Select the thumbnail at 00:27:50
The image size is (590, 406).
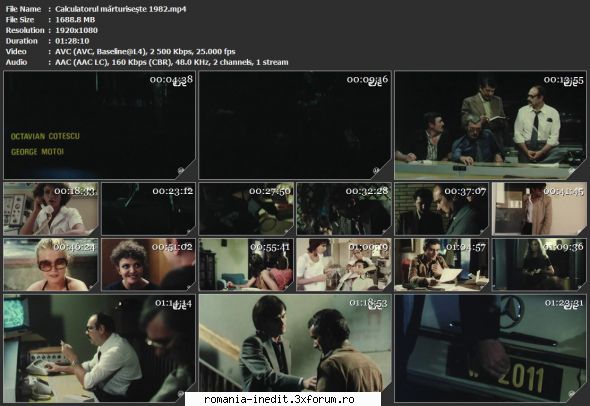(246, 209)
